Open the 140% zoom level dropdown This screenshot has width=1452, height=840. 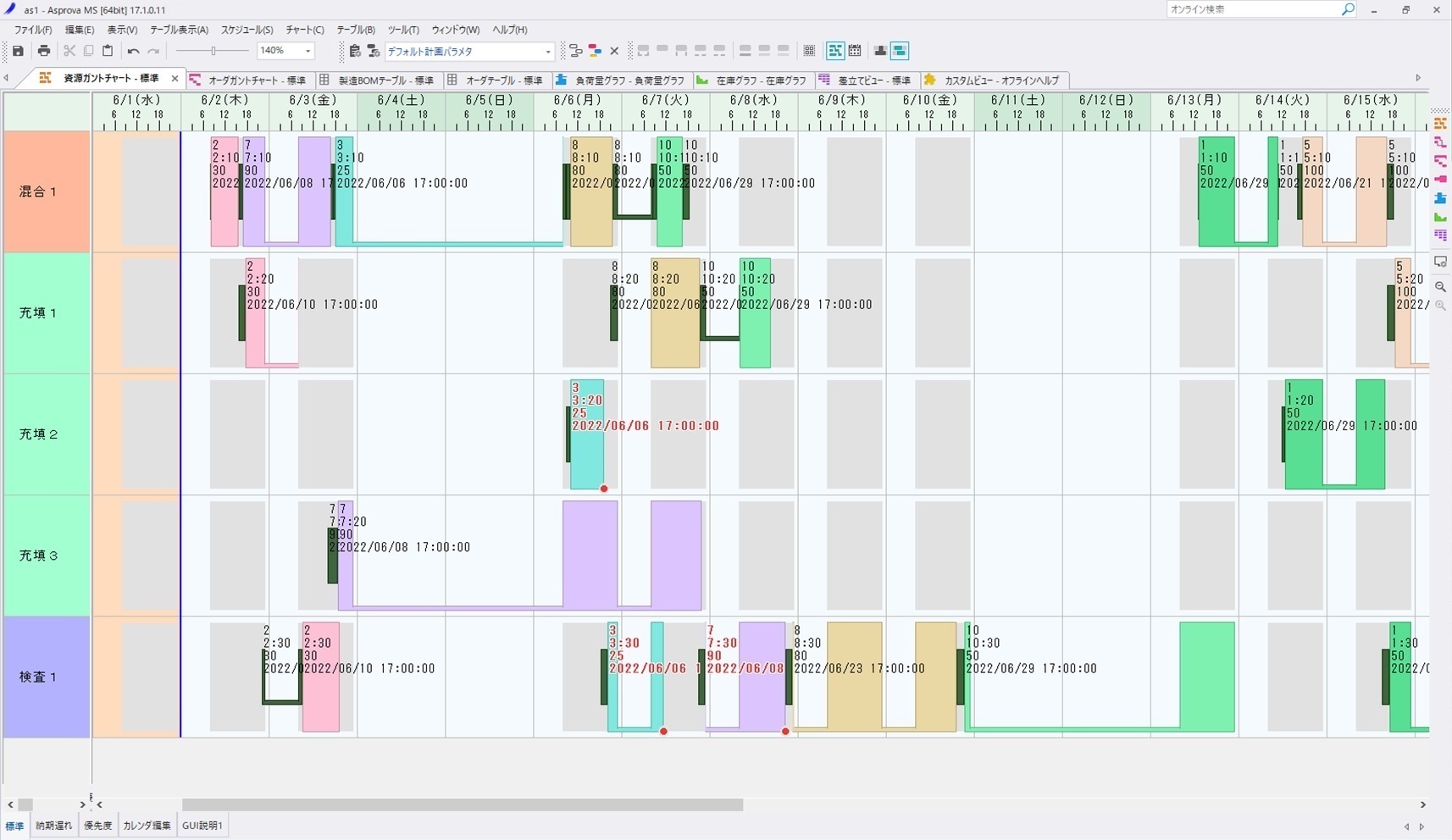308,52
